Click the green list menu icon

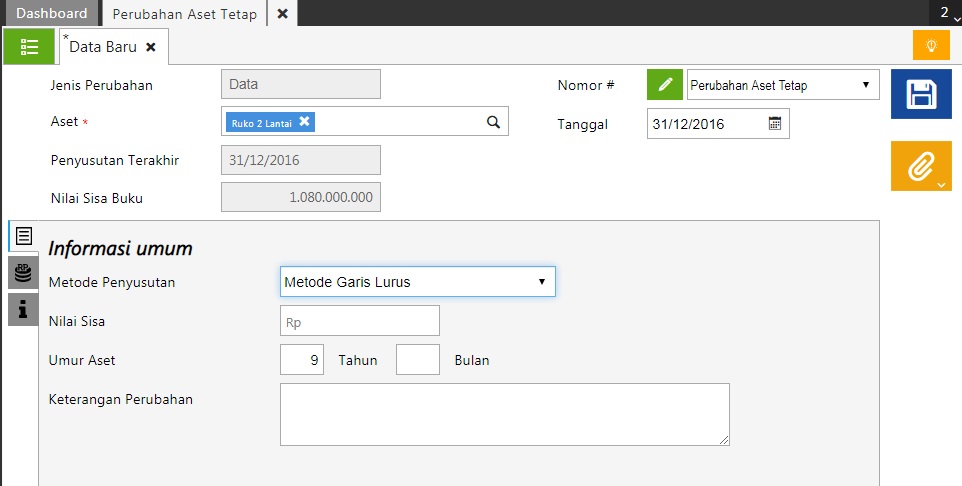[x=29, y=47]
